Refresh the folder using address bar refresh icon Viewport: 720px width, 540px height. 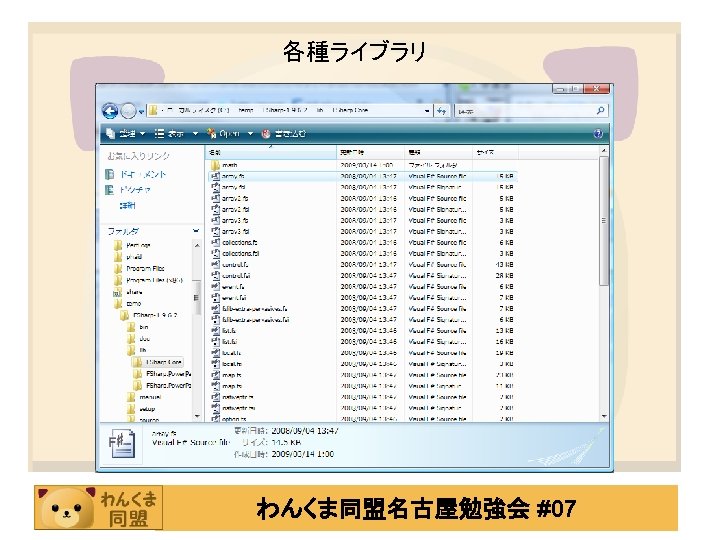[442, 111]
